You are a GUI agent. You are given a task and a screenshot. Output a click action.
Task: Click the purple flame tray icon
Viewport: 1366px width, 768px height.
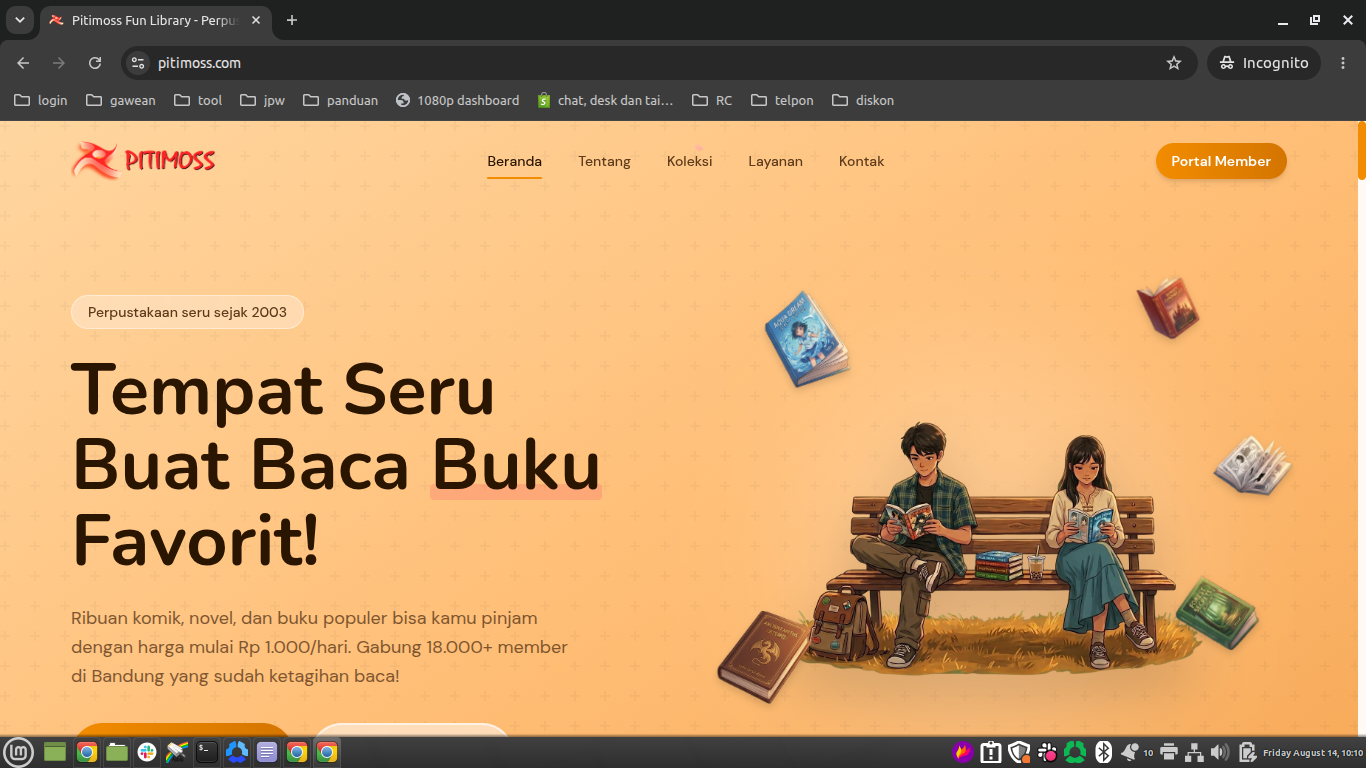tap(963, 752)
